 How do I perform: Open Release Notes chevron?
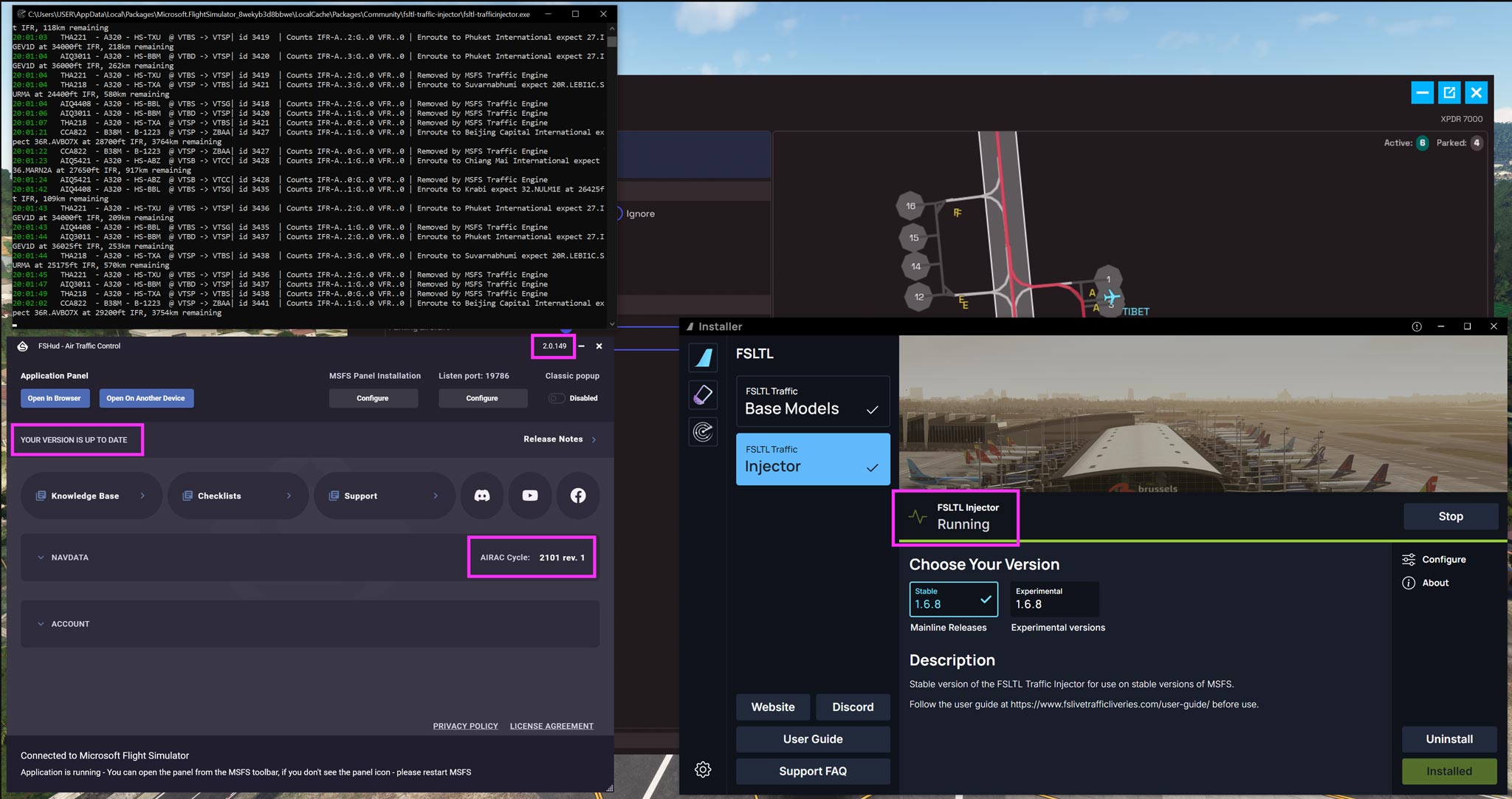[x=594, y=439]
